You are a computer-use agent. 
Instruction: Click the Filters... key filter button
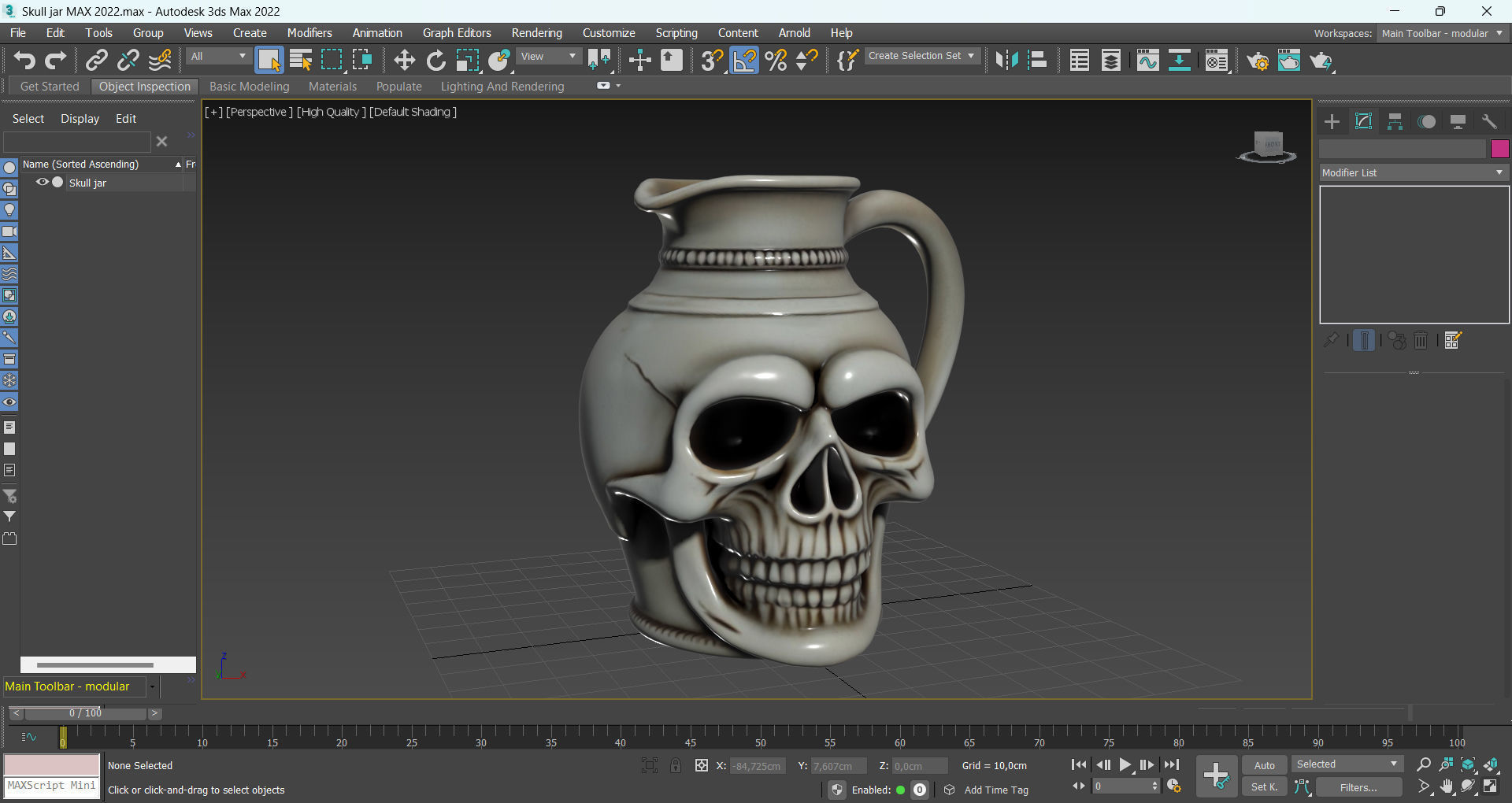(1358, 787)
